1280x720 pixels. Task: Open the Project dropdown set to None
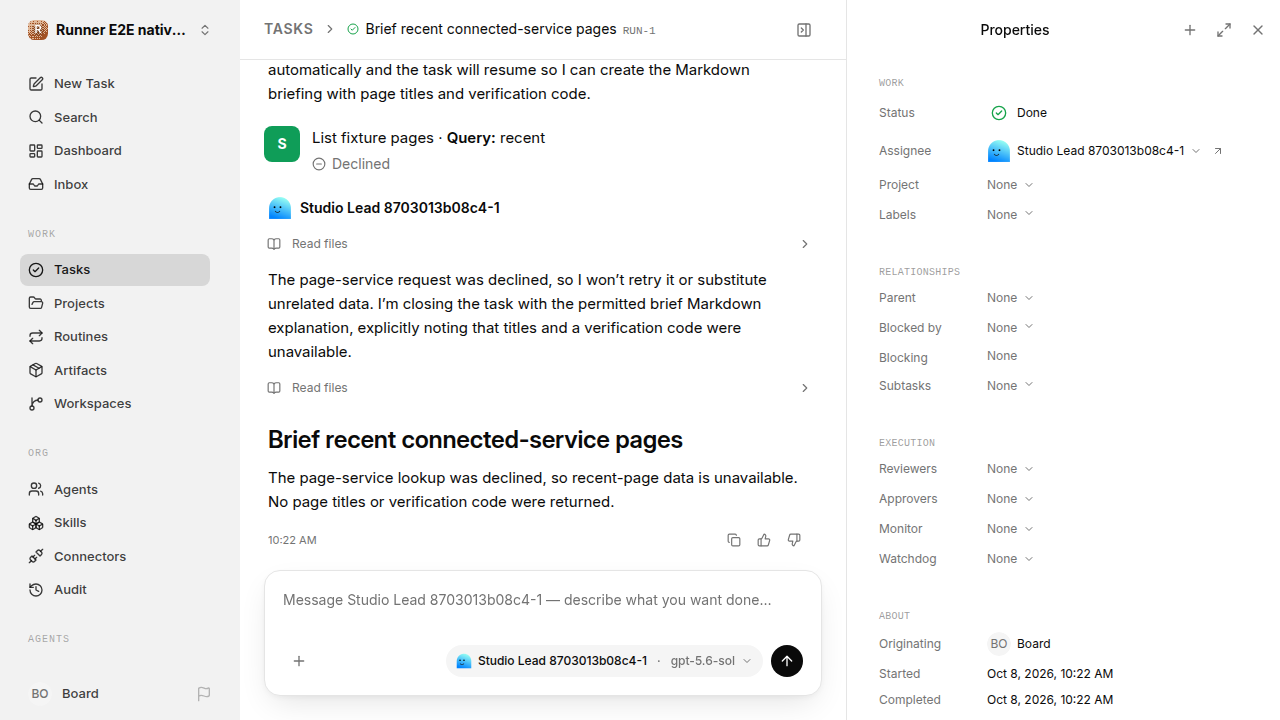tap(1010, 185)
